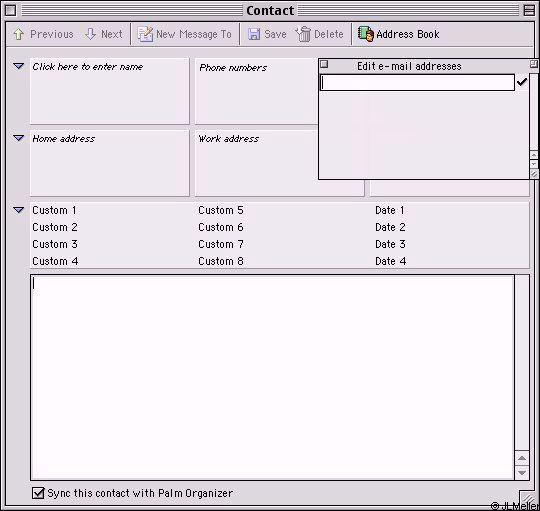Click the notes scrollbar down arrow
This screenshot has height=511, width=540.
[522, 472]
